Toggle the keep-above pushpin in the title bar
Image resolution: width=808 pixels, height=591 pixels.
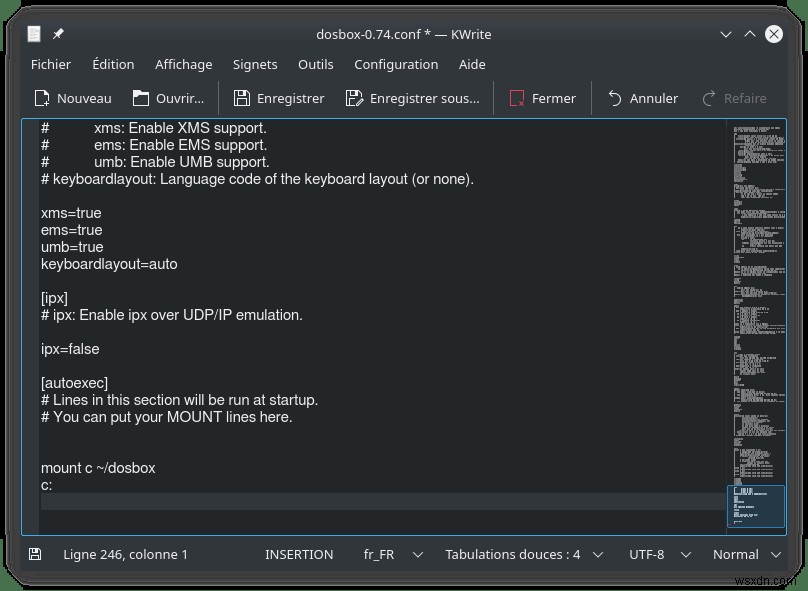click(57, 33)
